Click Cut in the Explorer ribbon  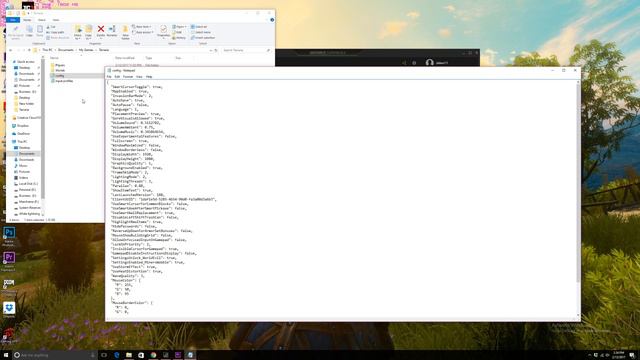pos(51,27)
